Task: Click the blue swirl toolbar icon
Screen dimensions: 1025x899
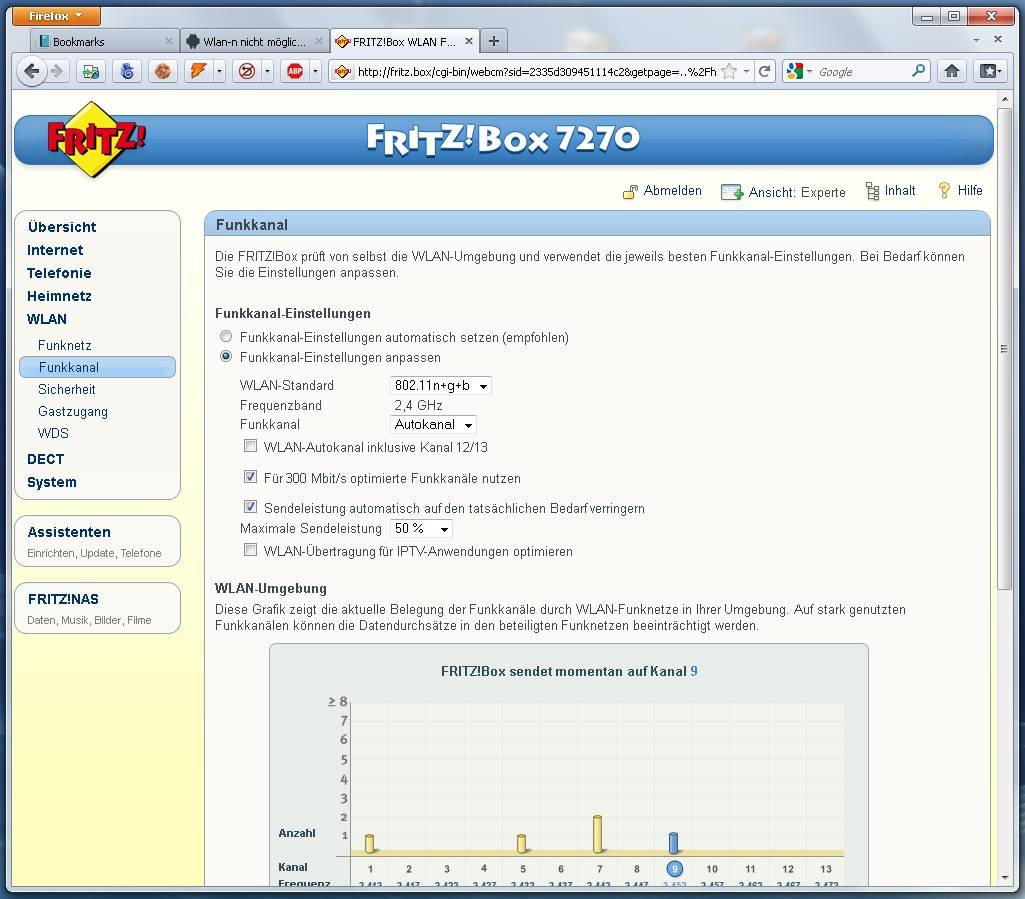Action: pos(127,71)
